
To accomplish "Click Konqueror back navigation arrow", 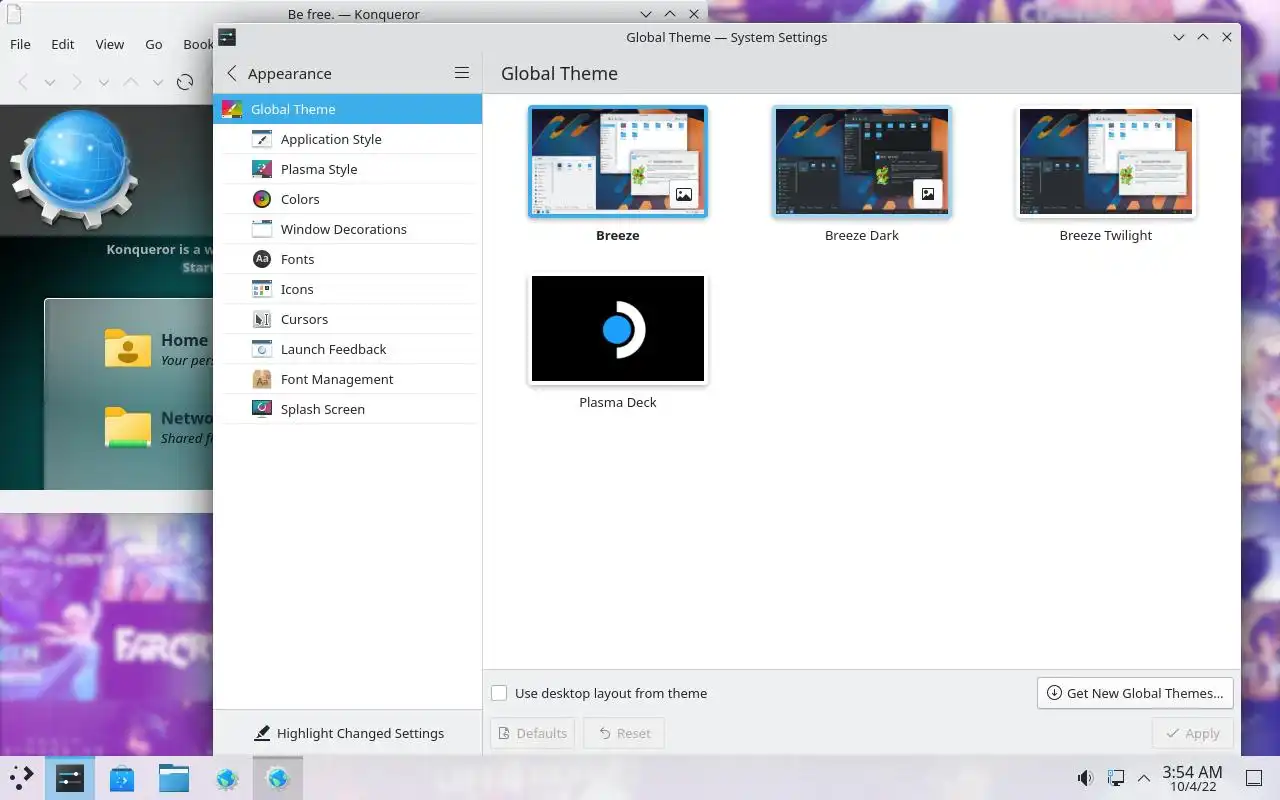I will (24, 82).
